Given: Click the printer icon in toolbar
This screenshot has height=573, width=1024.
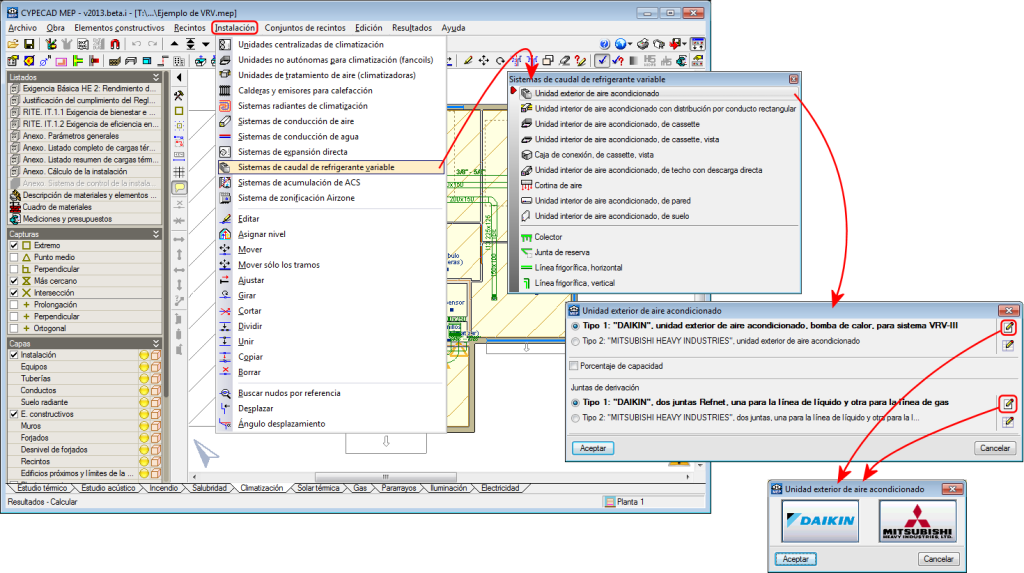Looking at the screenshot, I should (643, 44).
